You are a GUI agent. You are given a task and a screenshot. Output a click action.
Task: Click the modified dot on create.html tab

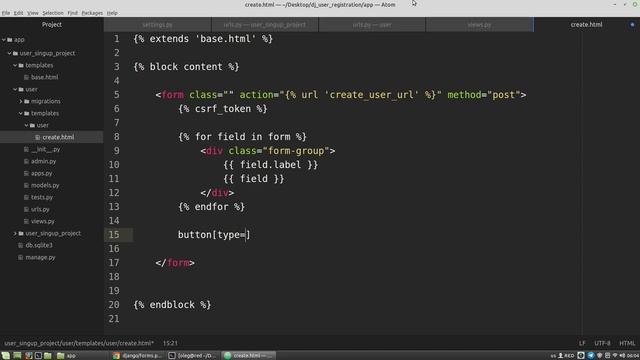point(632,24)
